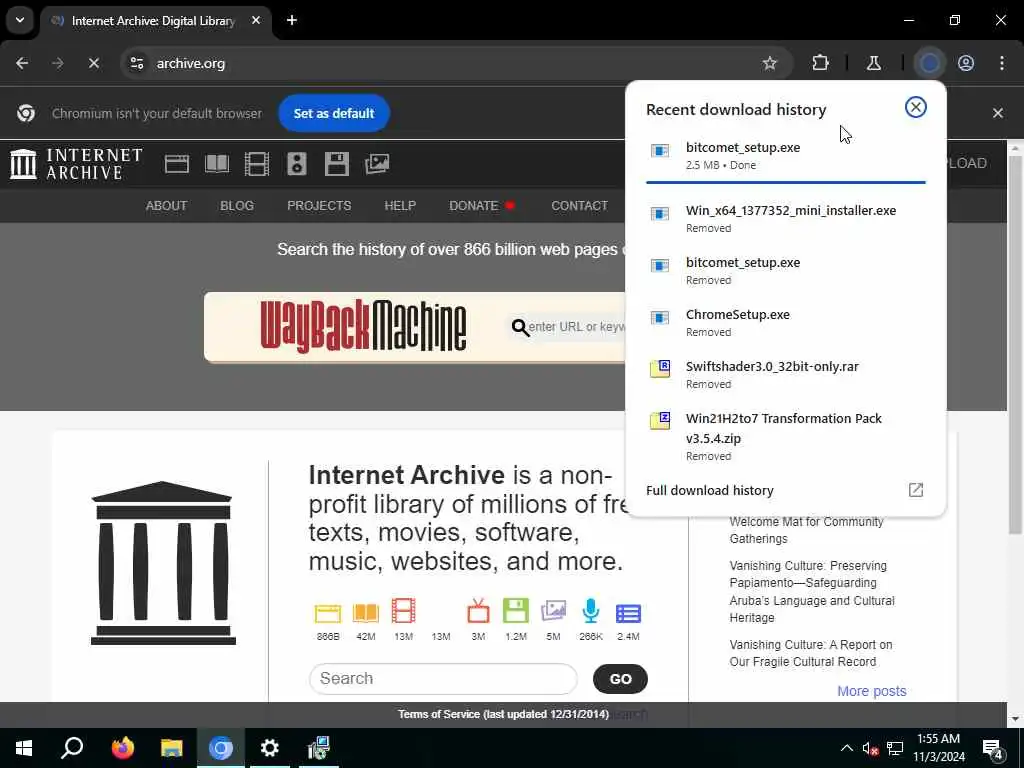
Task: Click the green software 1.2M floppy icon
Action: (x=516, y=611)
